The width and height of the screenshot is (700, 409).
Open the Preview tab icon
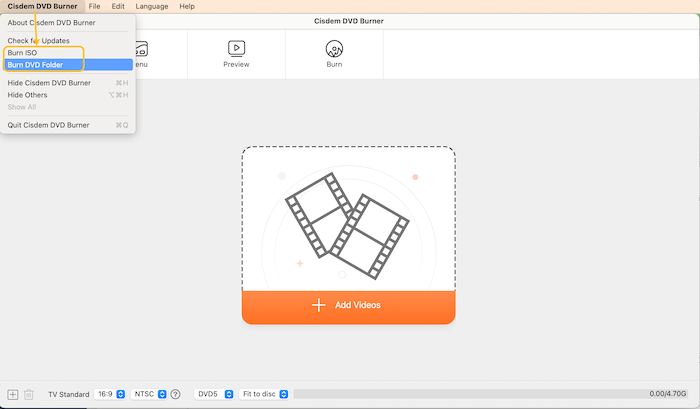[236, 48]
